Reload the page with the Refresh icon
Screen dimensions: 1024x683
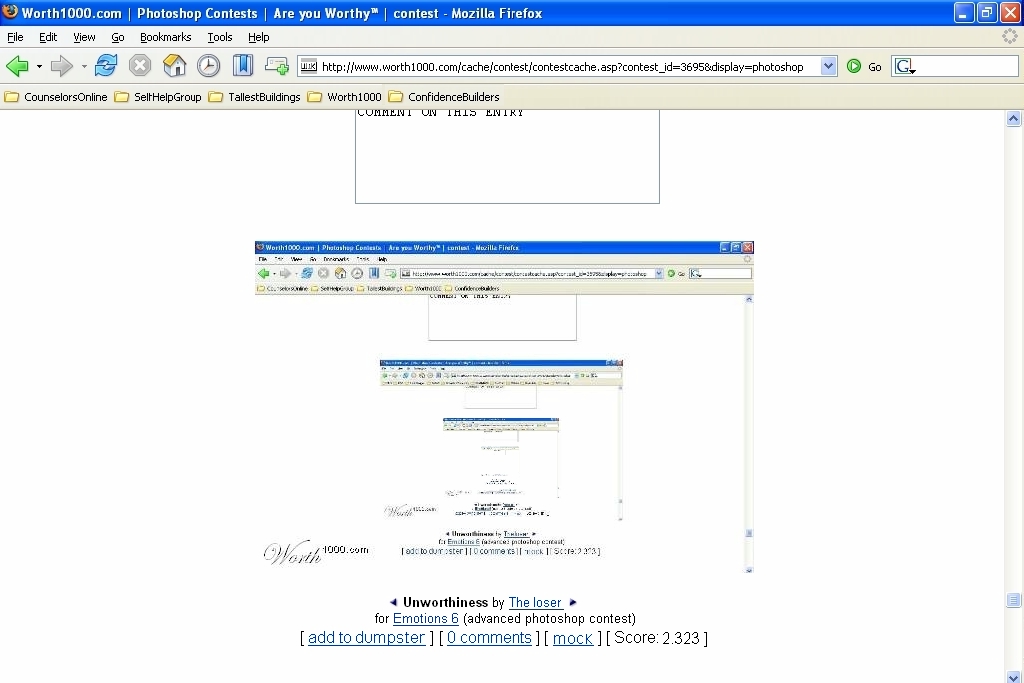pyautogui.click(x=106, y=65)
